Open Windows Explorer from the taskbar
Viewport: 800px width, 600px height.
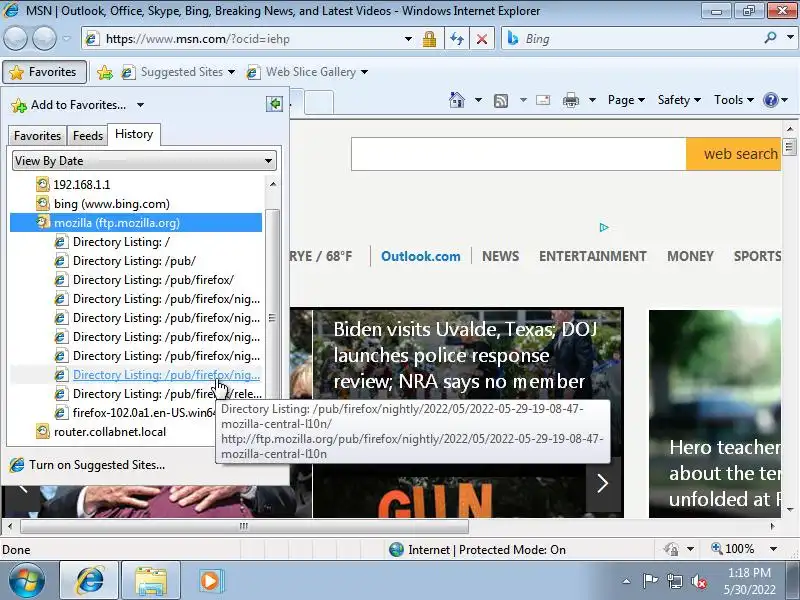coord(151,581)
